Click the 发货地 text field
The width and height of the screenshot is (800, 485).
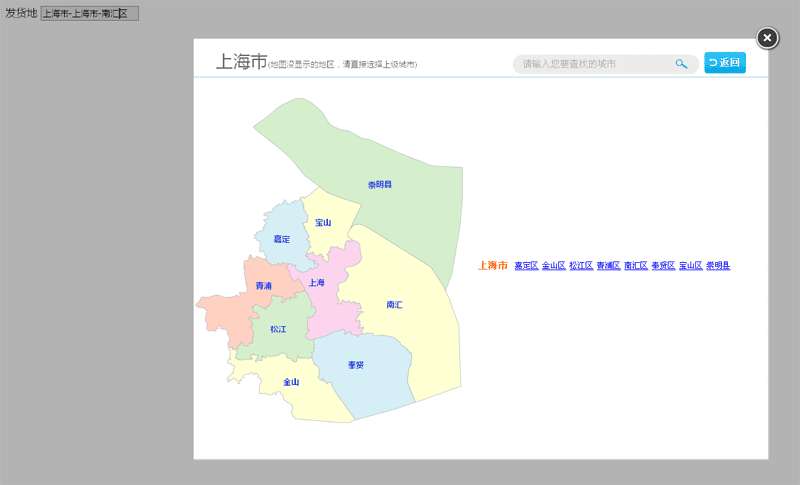click(89, 13)
